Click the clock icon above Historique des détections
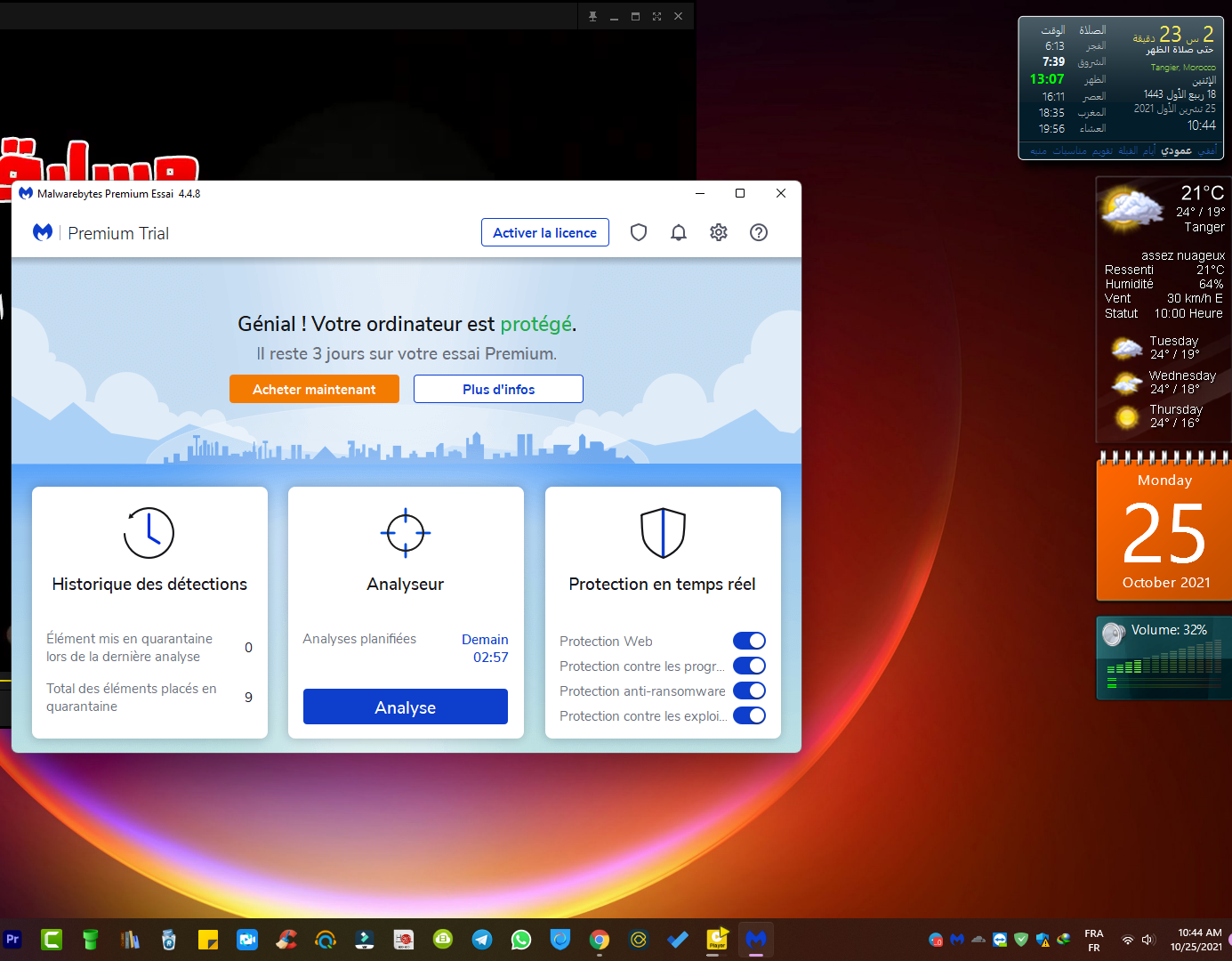The width and height of the screenshot is (1232, 961). coord(149,533)
